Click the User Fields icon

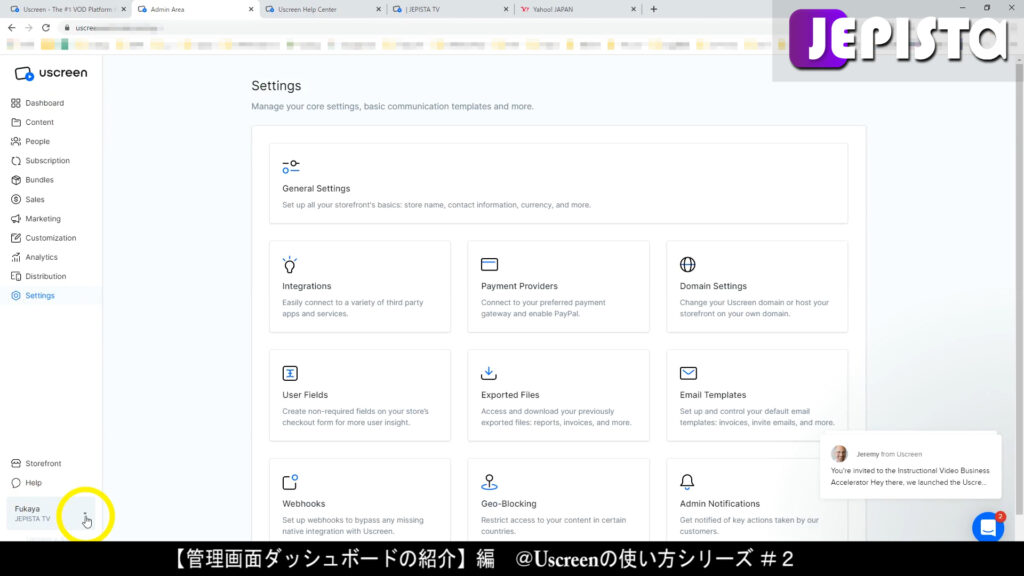pyautogui.click(x=290, y=373)
